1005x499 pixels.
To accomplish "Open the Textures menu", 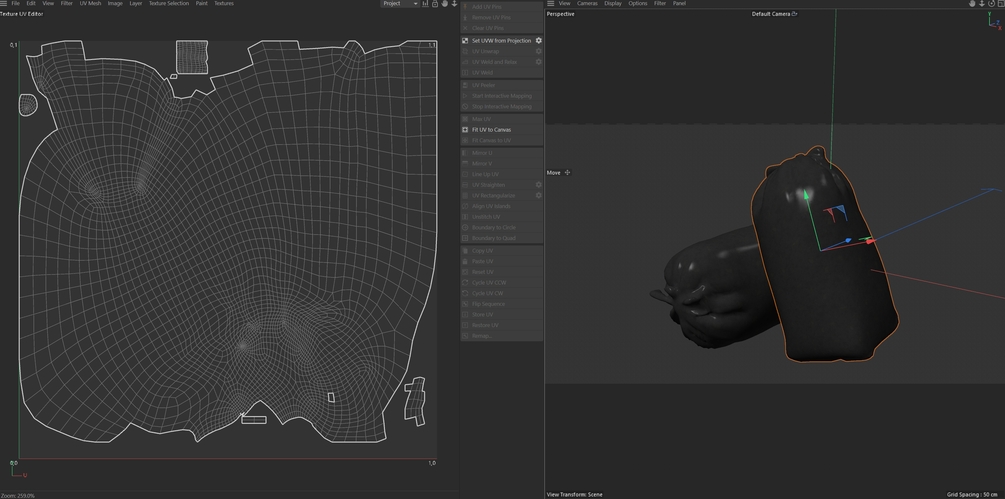I will click(x=224, y=3).
